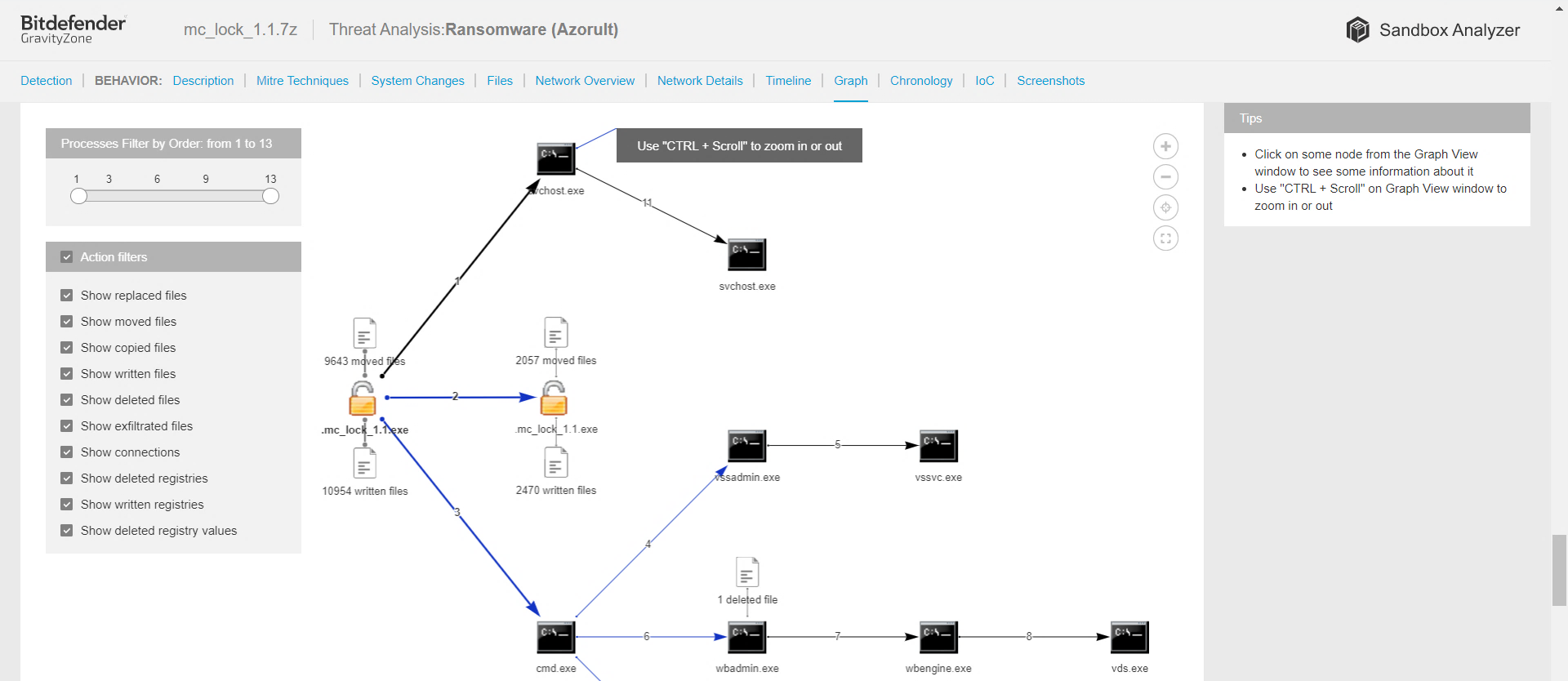Click the process order slider track
1568x681 pixels.
coord(175,196)
